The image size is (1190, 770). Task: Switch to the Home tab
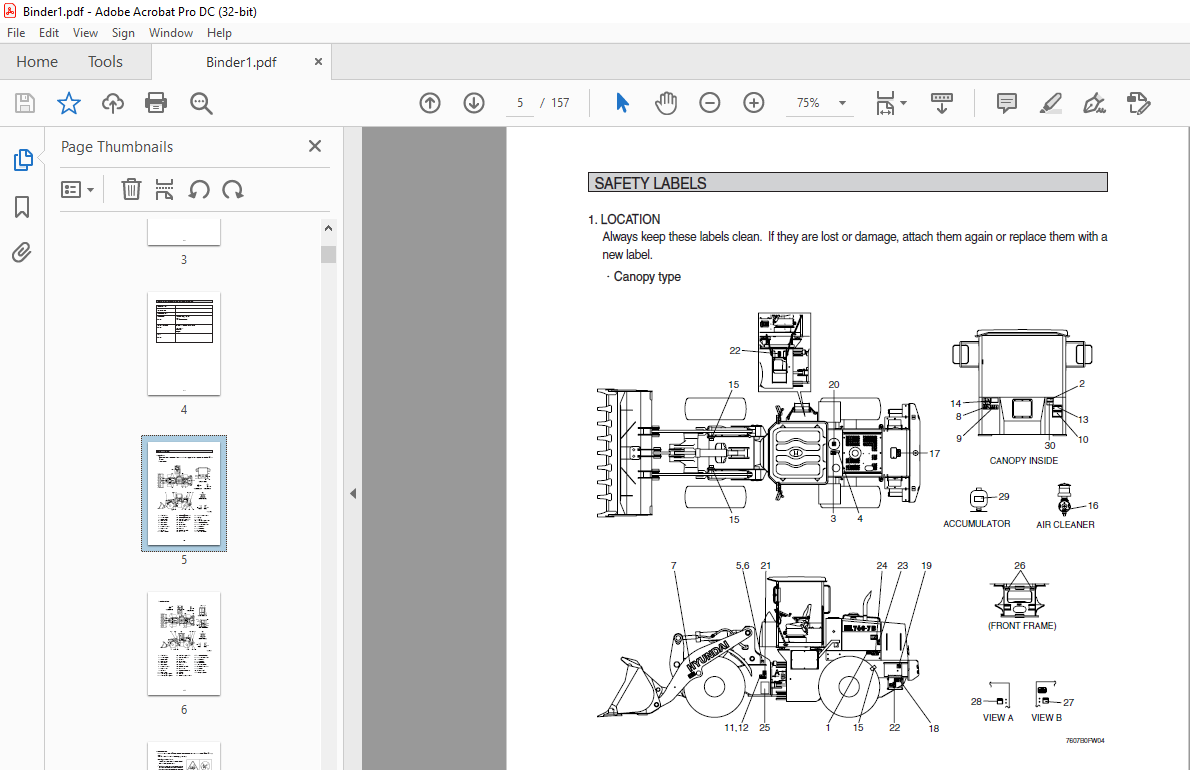pyautogui.click(x=37, y=61)
